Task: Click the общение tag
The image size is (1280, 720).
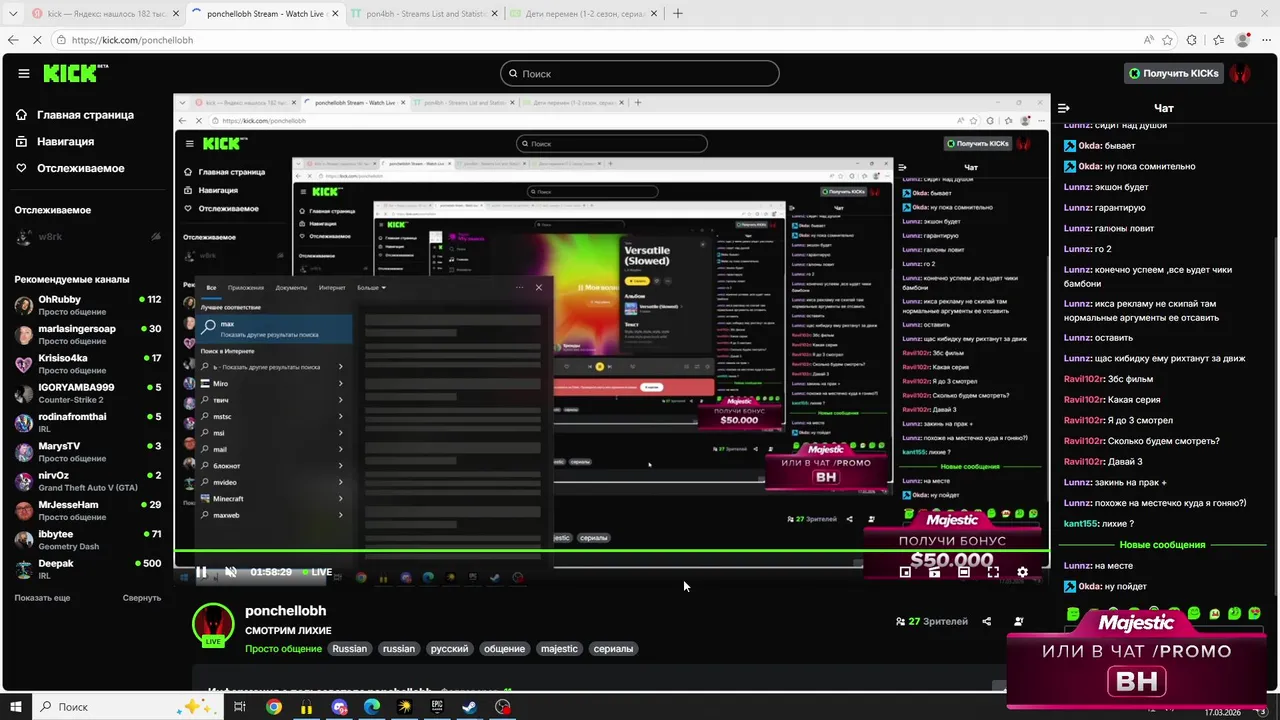Action: pyautogui.click(x=504, y=649)
